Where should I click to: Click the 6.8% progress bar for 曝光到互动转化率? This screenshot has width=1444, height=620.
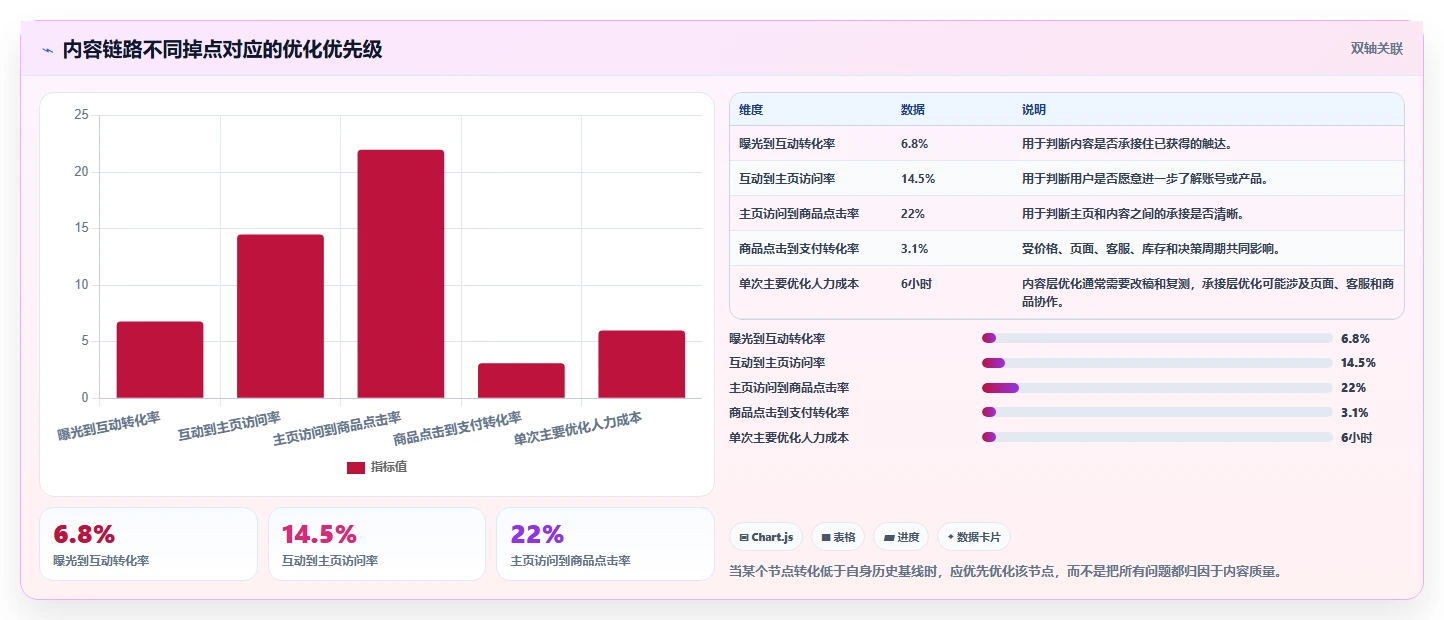[1157, 338]
